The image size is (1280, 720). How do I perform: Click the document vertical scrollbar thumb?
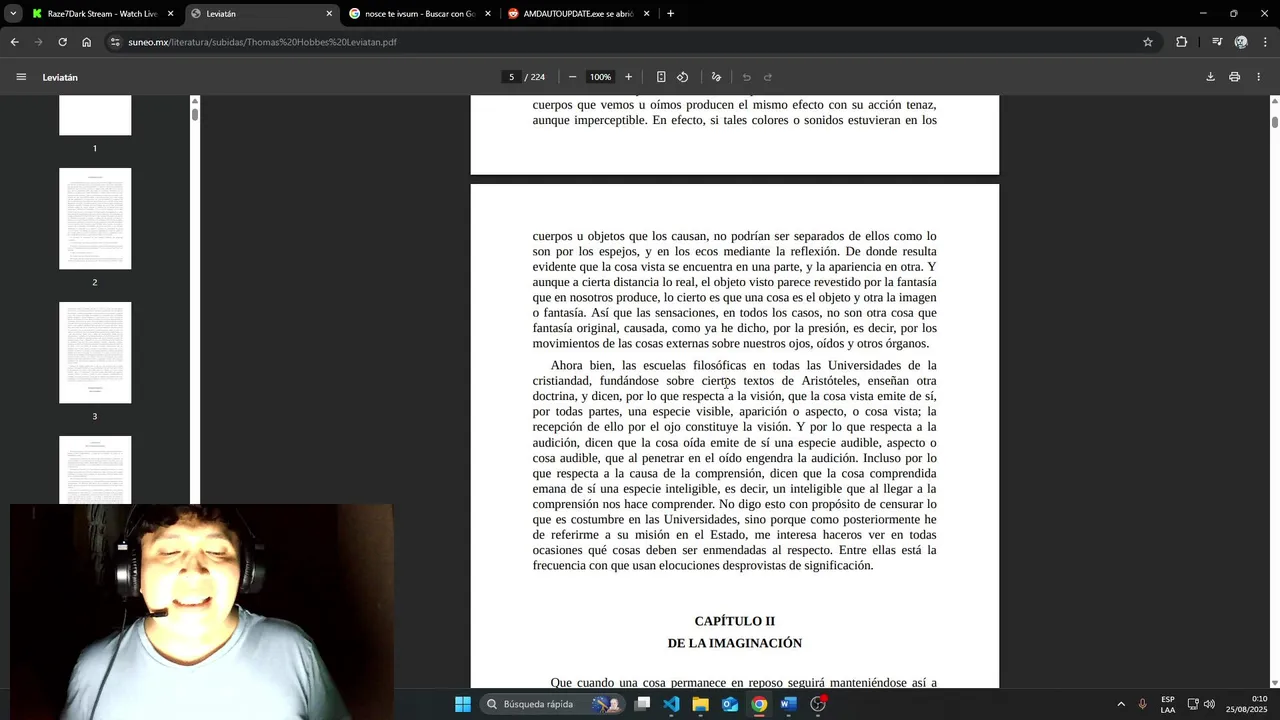point(1275,122)
